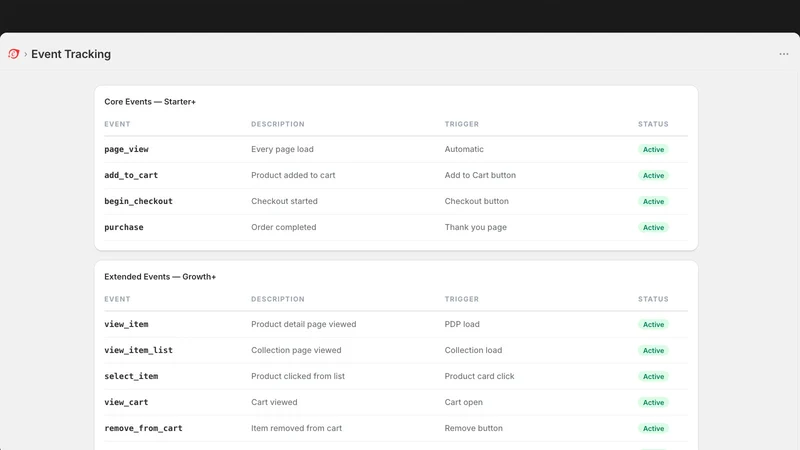This screenshot has width=800, height=450.
Task: Click the red app logo icon
Action: pyautogui.click(x=14, y=54)
